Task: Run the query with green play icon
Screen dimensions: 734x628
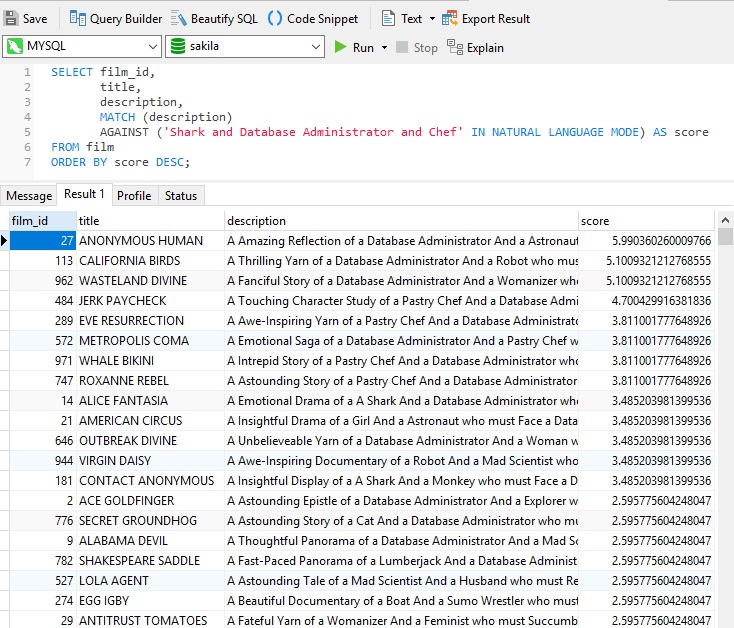Action: click(x=340, y=47)
